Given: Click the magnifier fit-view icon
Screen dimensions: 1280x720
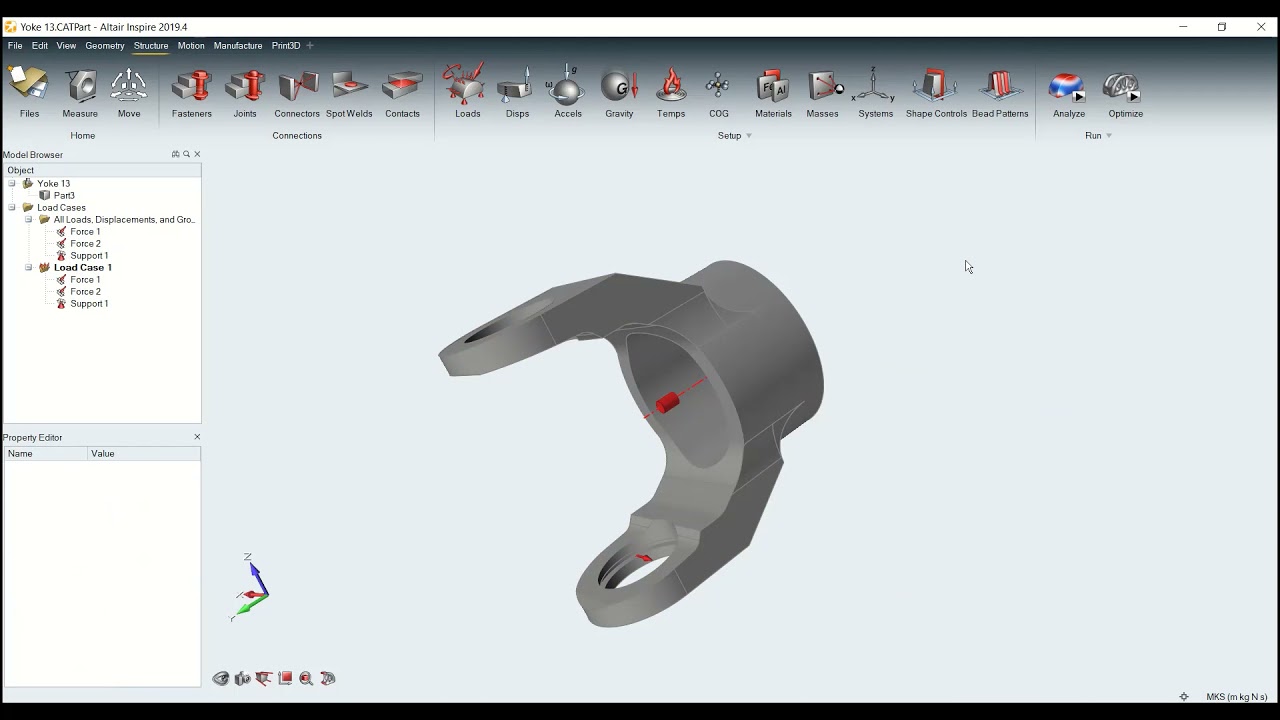Looking at the screenshot, I should [306, 679].
